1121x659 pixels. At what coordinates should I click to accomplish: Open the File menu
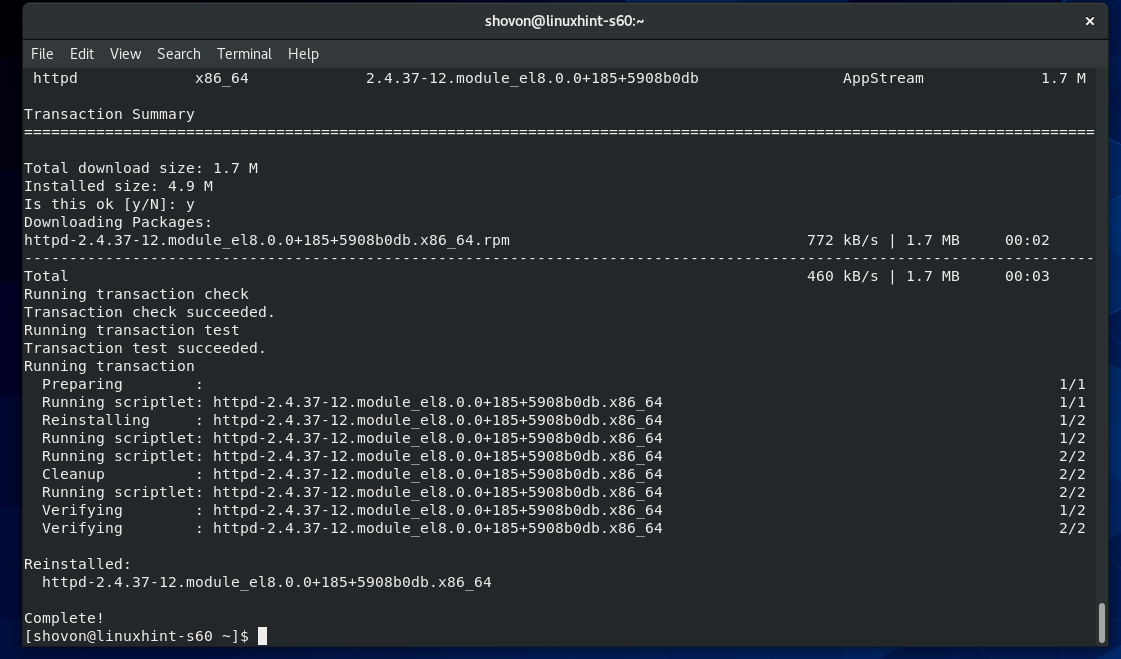pyautogui.click(x=42, y=54)
